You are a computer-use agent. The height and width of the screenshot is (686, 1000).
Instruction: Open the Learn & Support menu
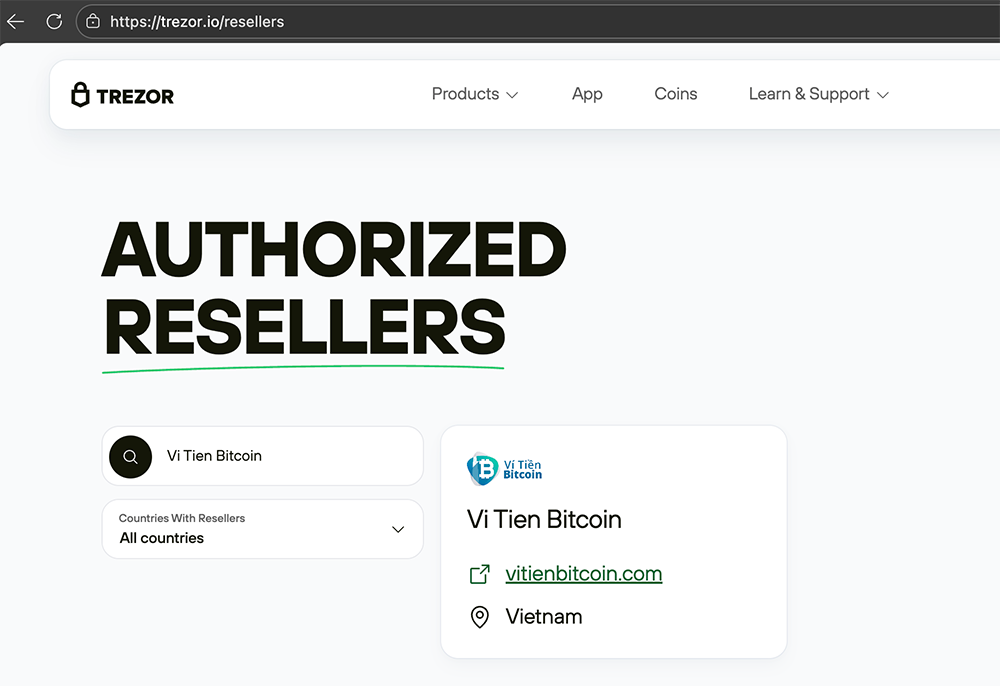pos(808,94)
